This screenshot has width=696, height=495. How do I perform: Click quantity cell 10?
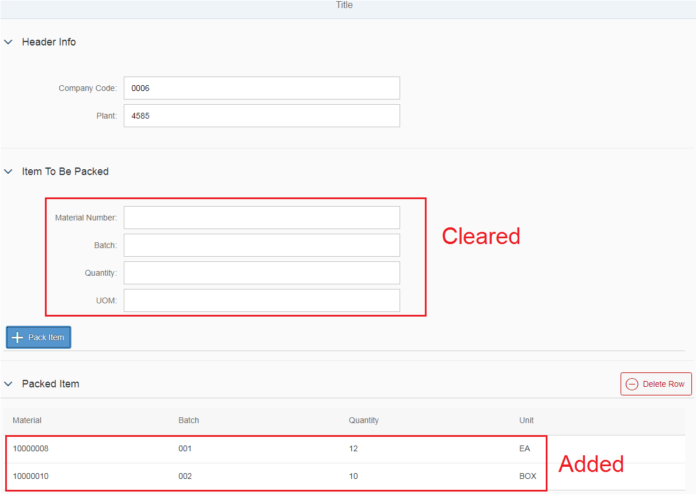[x=353, y=476]
